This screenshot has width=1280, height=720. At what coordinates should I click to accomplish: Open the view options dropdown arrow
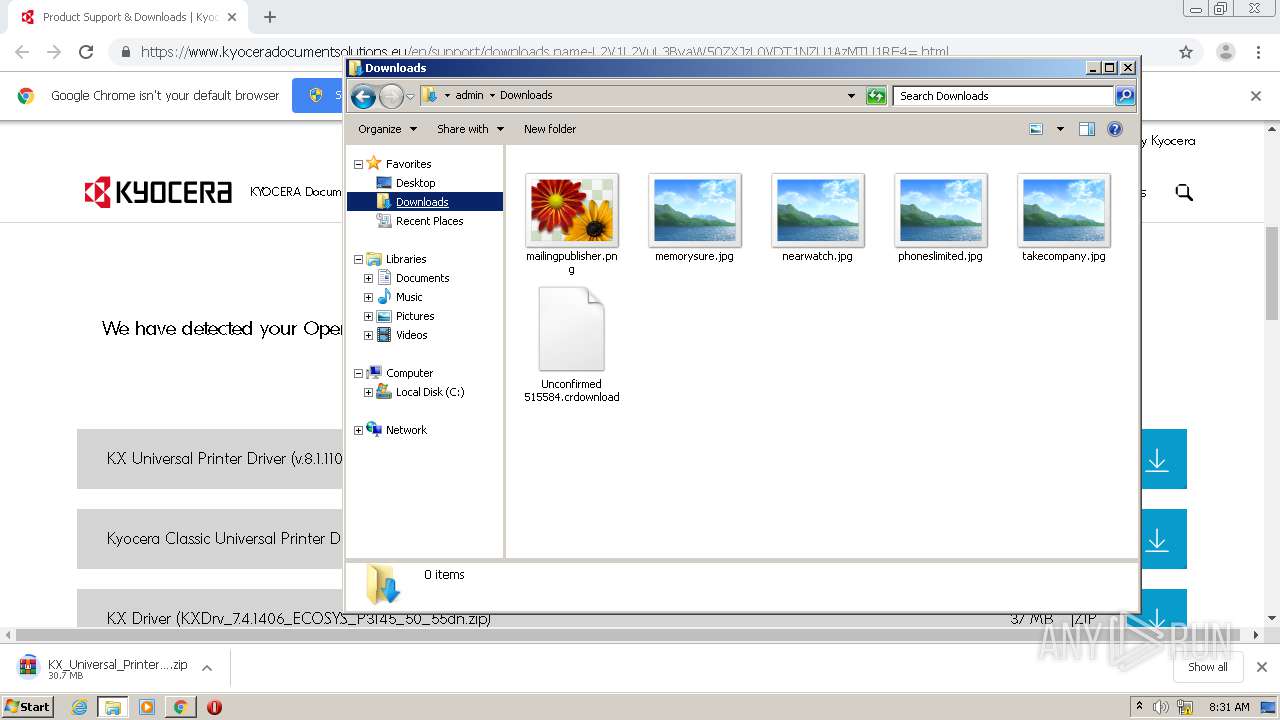1060,129
